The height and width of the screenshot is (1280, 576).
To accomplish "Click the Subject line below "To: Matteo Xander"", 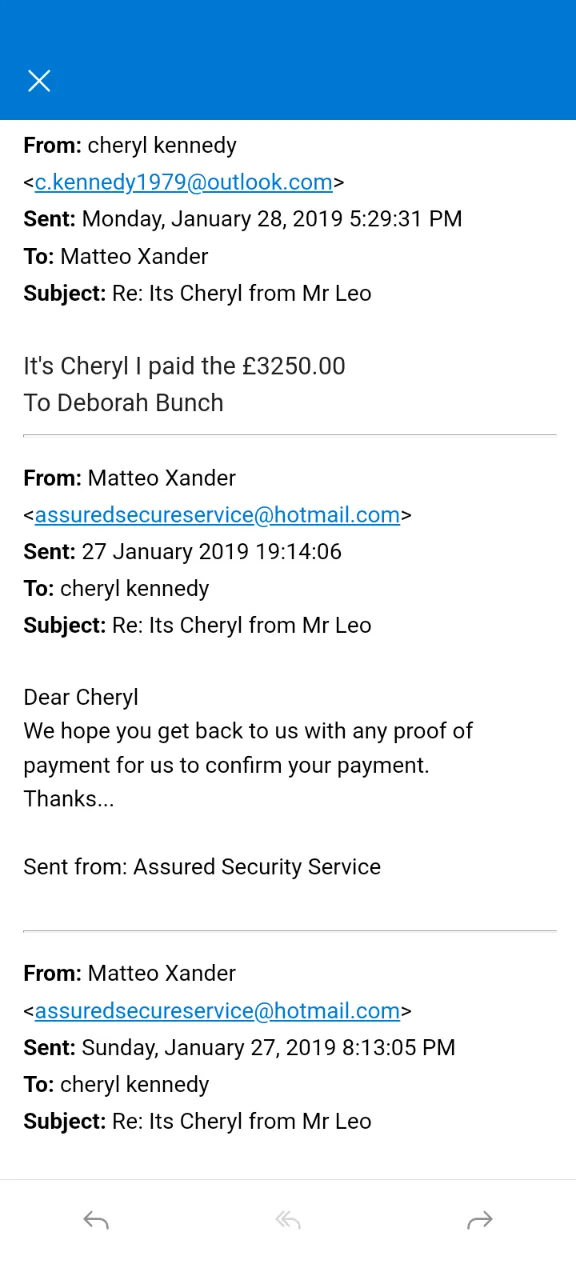I will [x=198, y=293].
